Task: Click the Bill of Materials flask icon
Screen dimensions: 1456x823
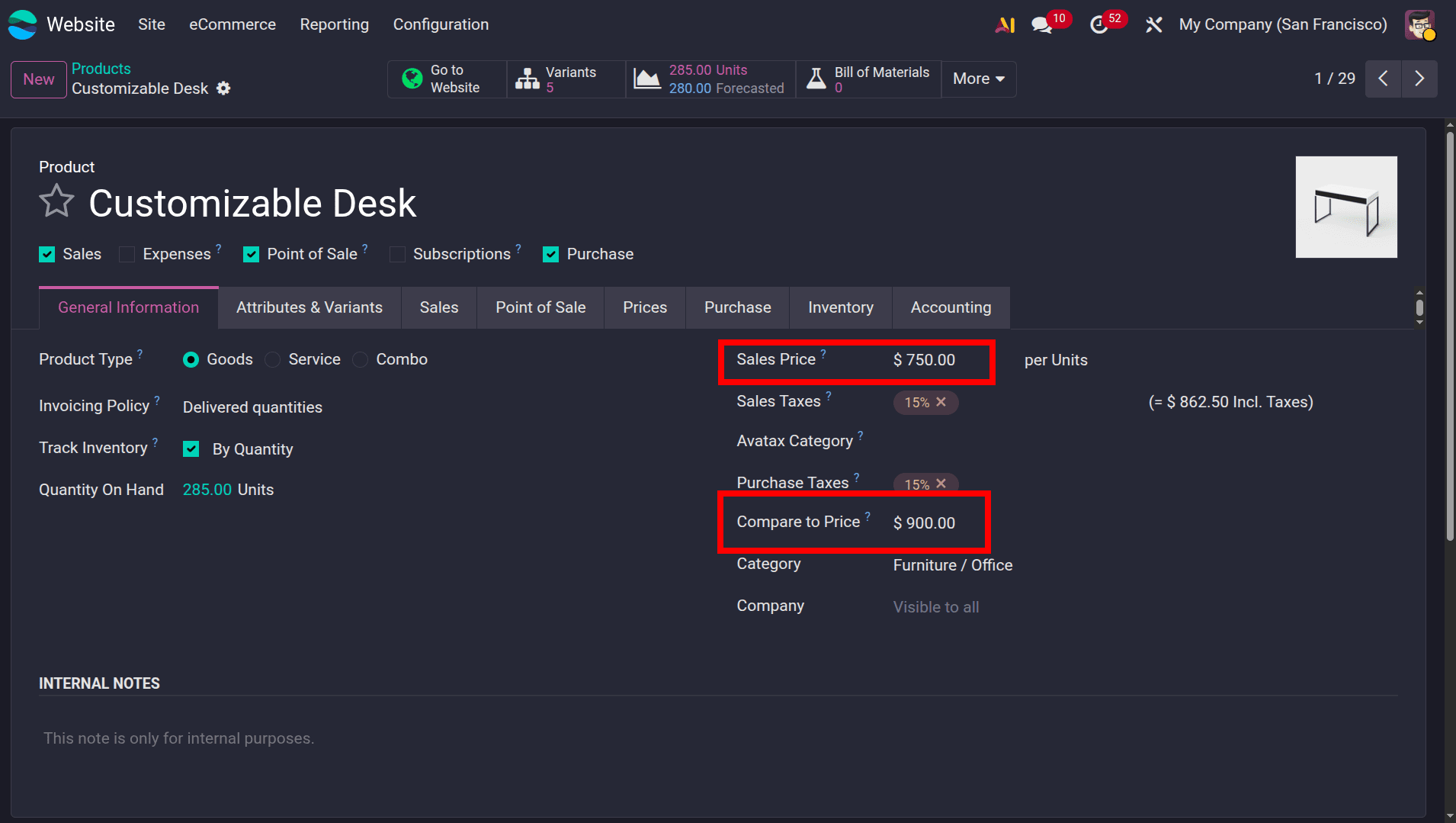Action: click(x=816, y=79)
